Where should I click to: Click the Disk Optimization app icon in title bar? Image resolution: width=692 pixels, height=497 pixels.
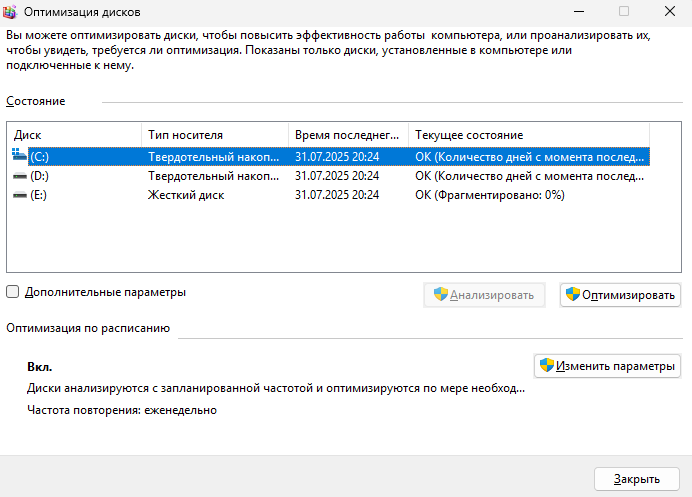tap(10, 11)
